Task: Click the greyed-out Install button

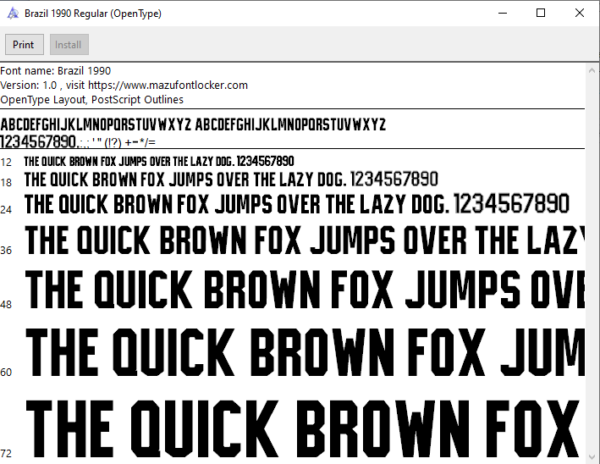Action: pos(69,44)
